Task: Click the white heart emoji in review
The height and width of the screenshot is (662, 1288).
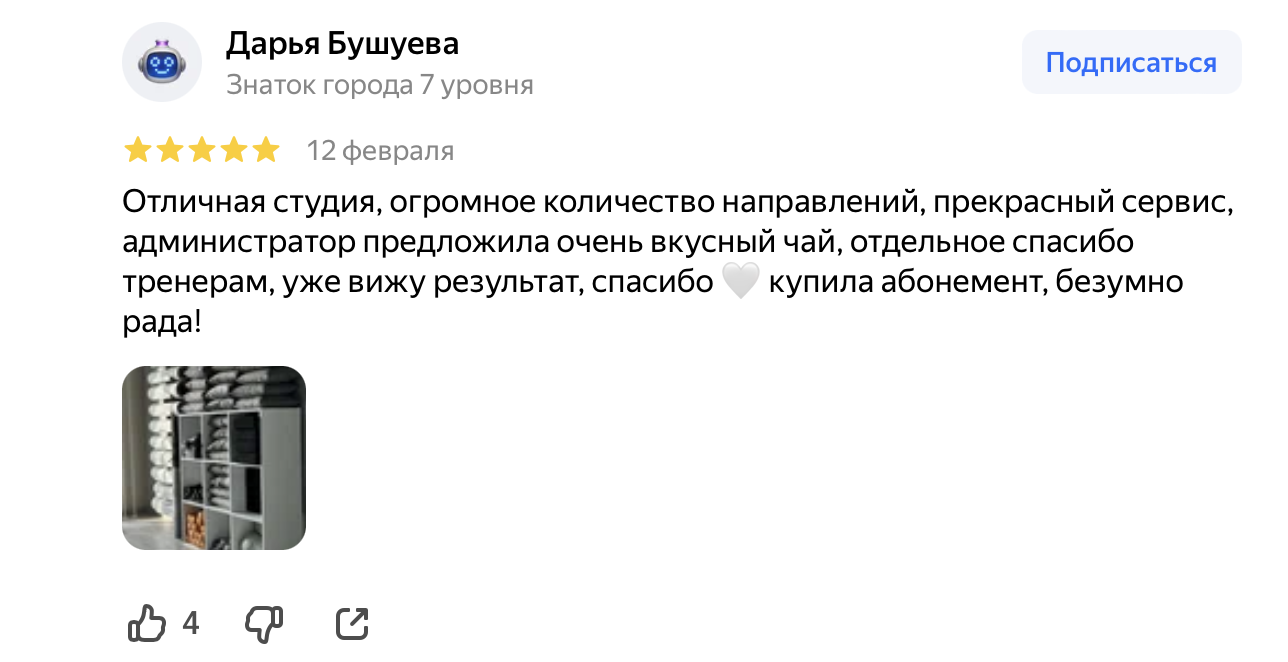Action: click(740, 283)
